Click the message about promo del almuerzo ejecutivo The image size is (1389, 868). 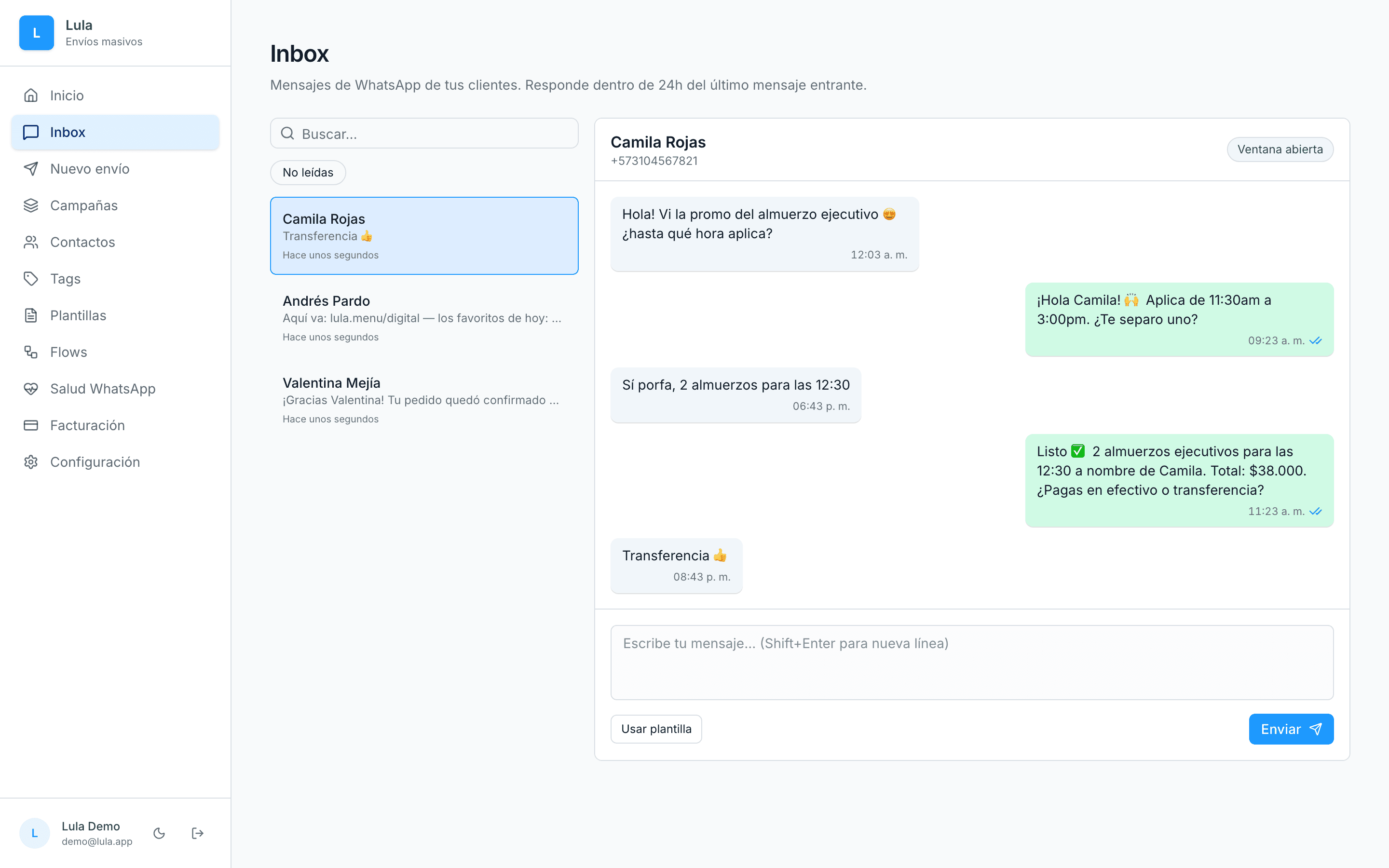point(764,234)
